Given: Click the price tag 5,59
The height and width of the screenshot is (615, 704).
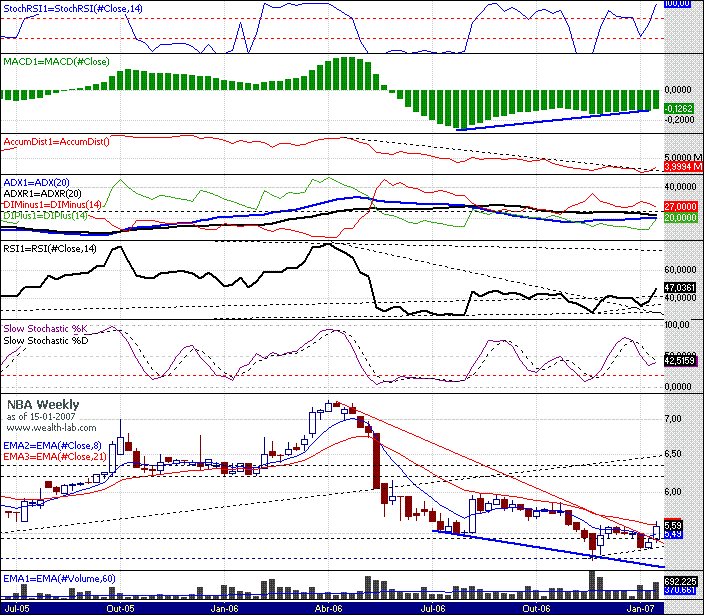Looking at the screenshot, I should tap(673, 525).
